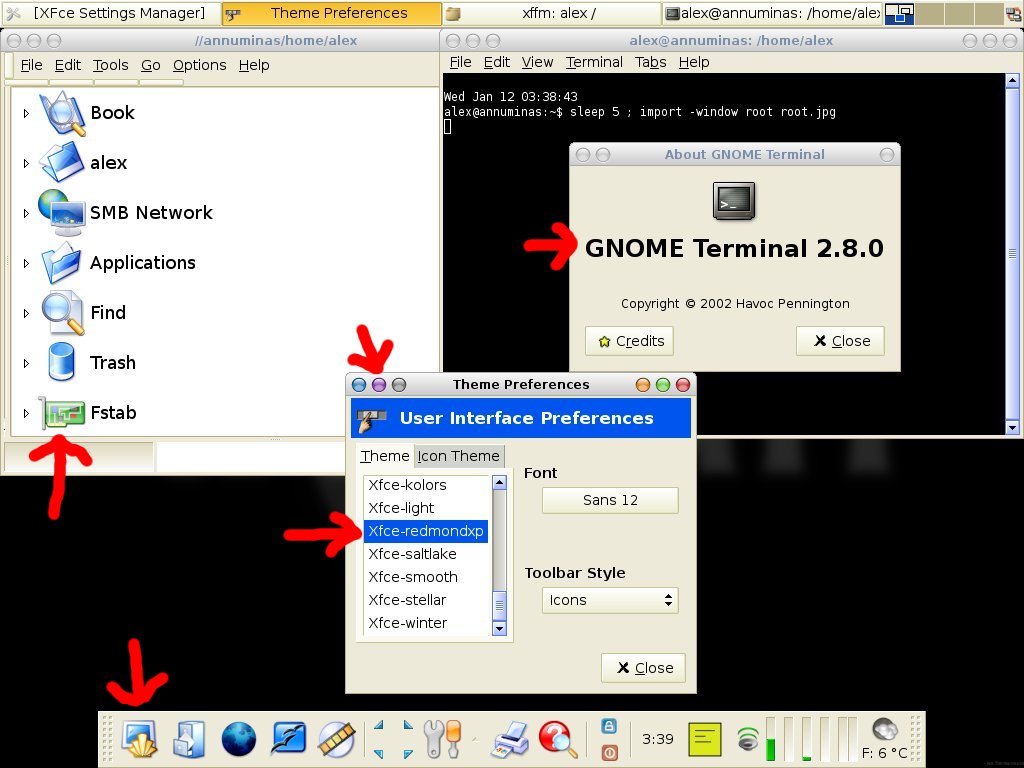The width and height of the screenshot is (1024, 768).
Task: Switch to the Theme tab
Action: click(385, 456)
